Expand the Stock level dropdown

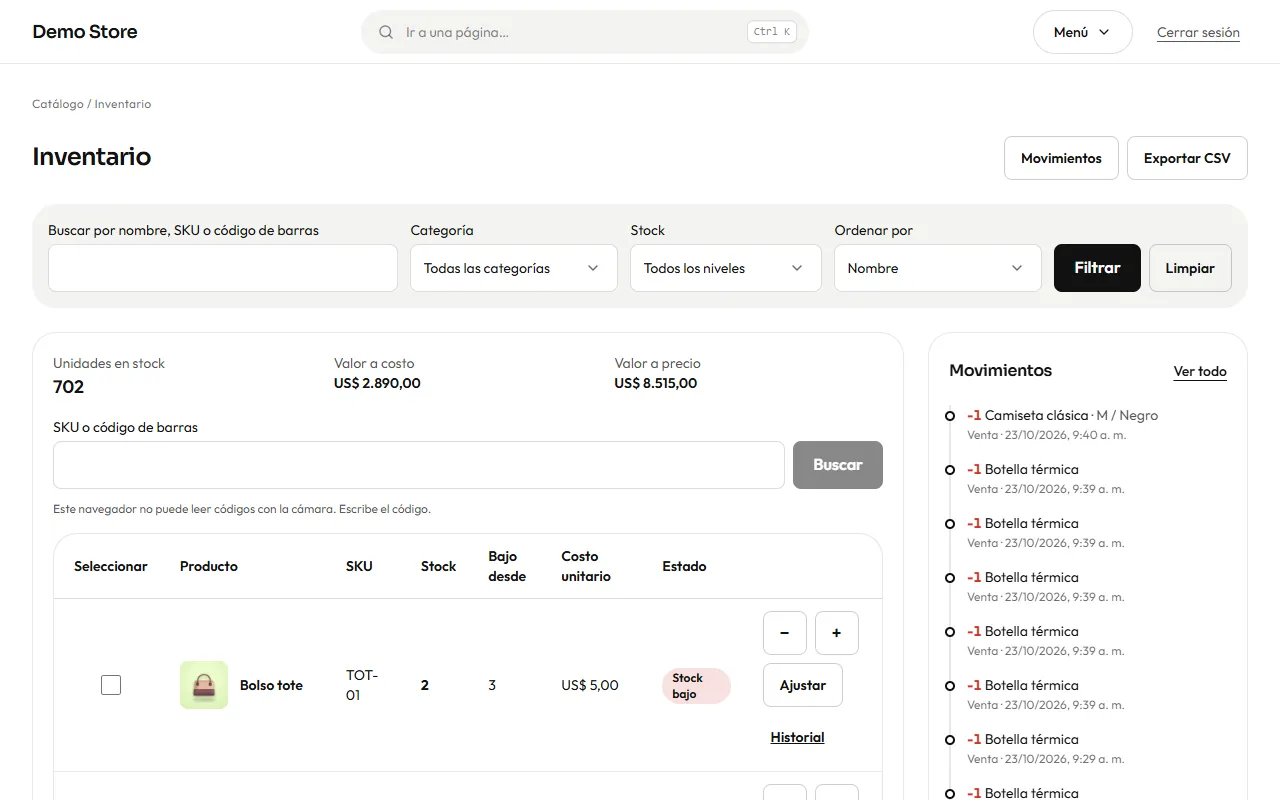click(x=726, y=268)
